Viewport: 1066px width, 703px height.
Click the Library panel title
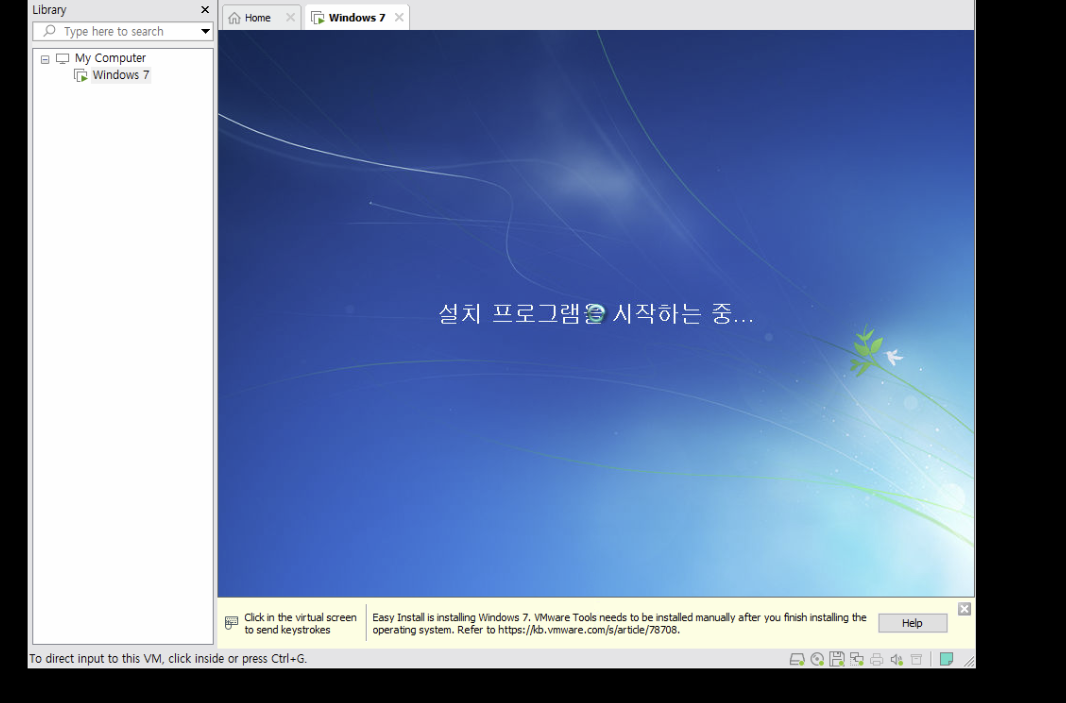pyautogui.click(x=49, y=10)
